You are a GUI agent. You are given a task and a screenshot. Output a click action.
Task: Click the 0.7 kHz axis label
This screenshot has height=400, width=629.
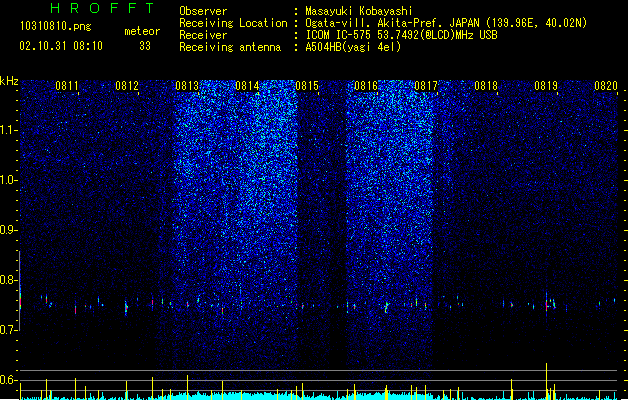(9, 330)
